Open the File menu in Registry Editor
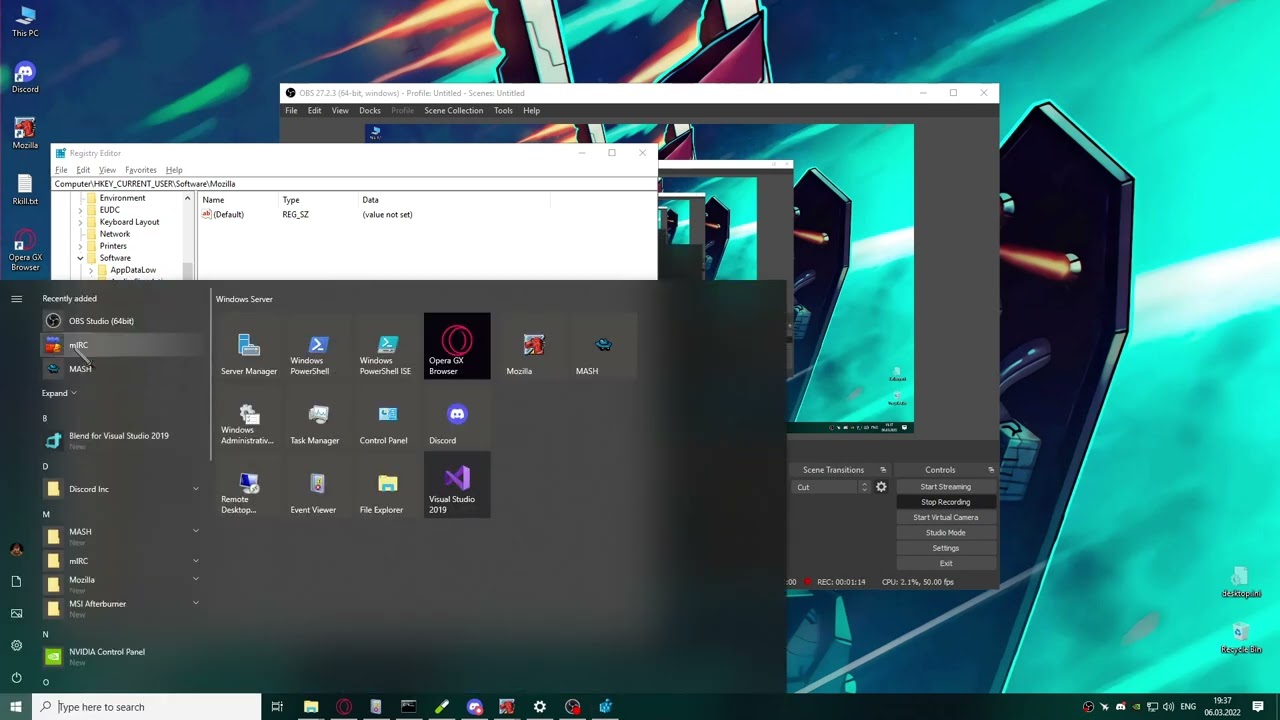1280x720 pixels. [61, 170]
